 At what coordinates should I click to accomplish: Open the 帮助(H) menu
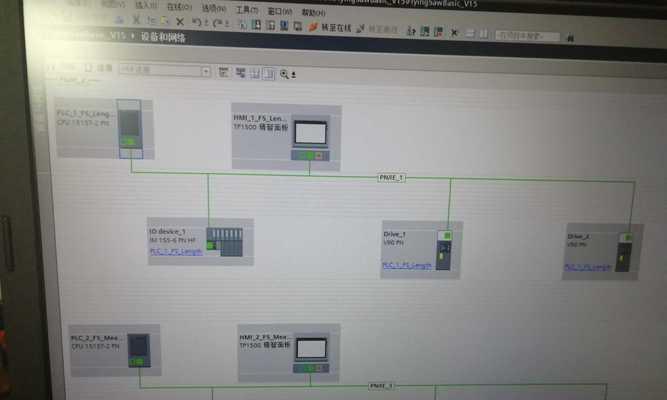pos(314,12)
